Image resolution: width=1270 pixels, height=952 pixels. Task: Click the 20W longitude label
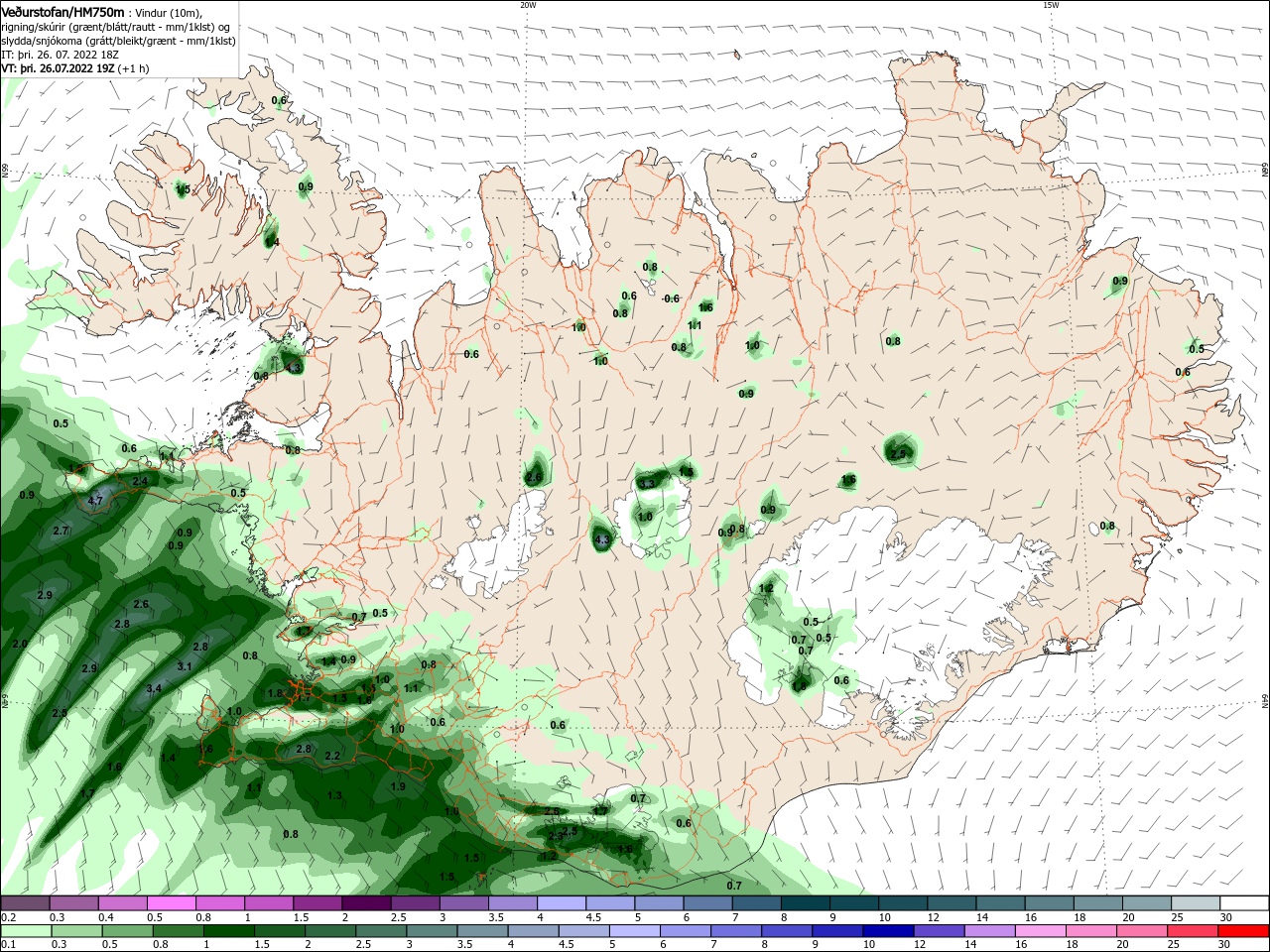pyautogui.click(x=528, y=5)
